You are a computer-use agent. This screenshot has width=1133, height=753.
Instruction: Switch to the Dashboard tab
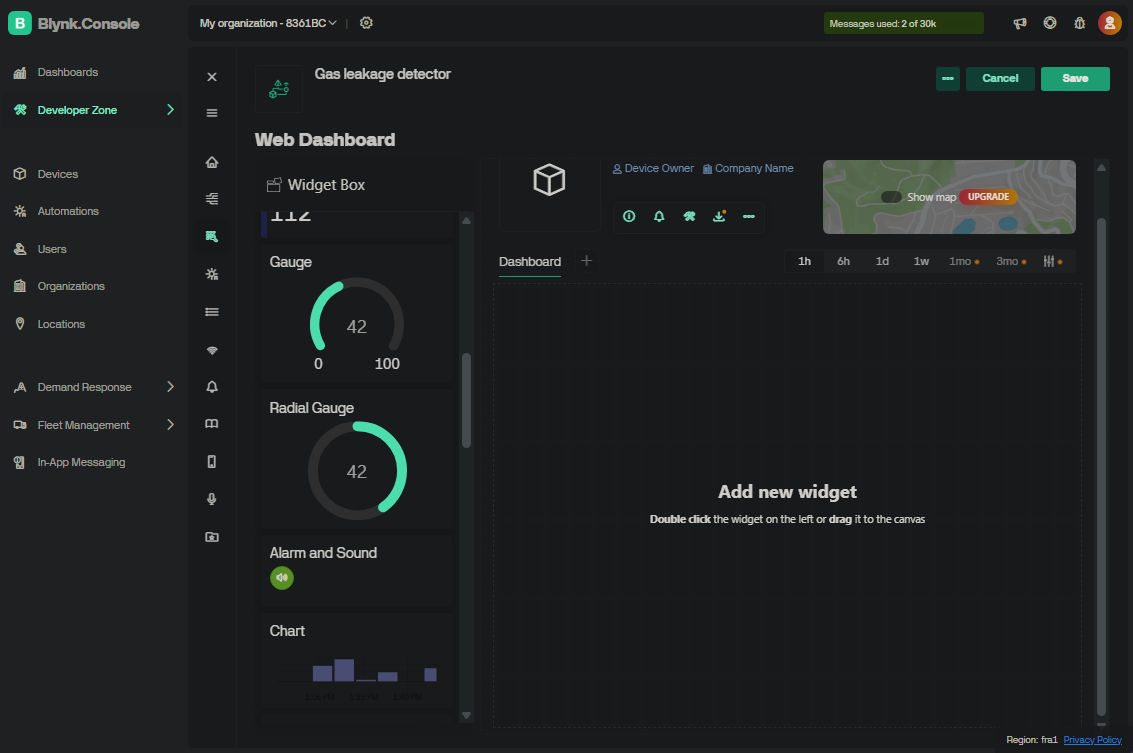pos(530,261)
